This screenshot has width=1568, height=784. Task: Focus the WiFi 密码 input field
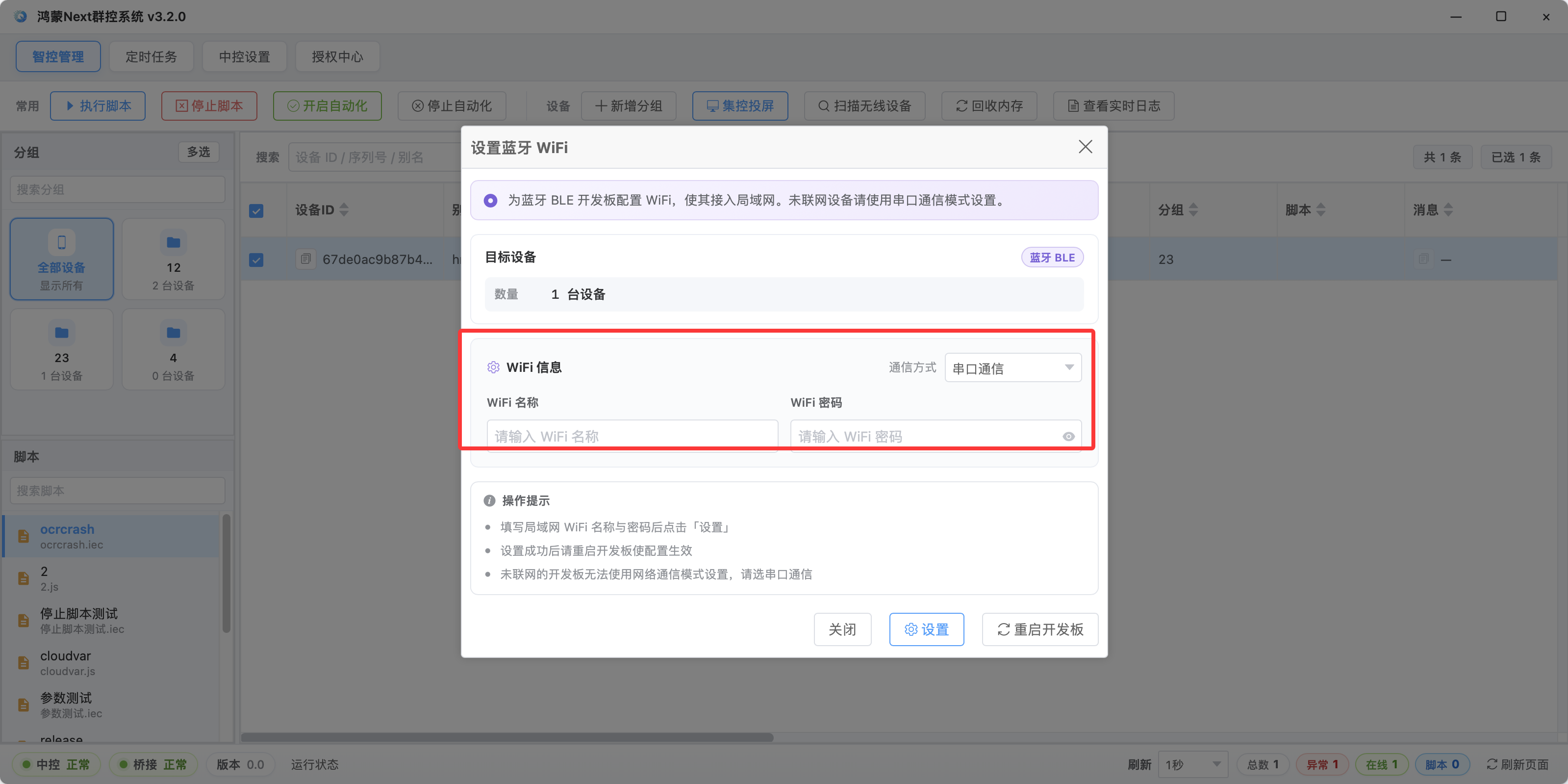(x=936, y=436)
